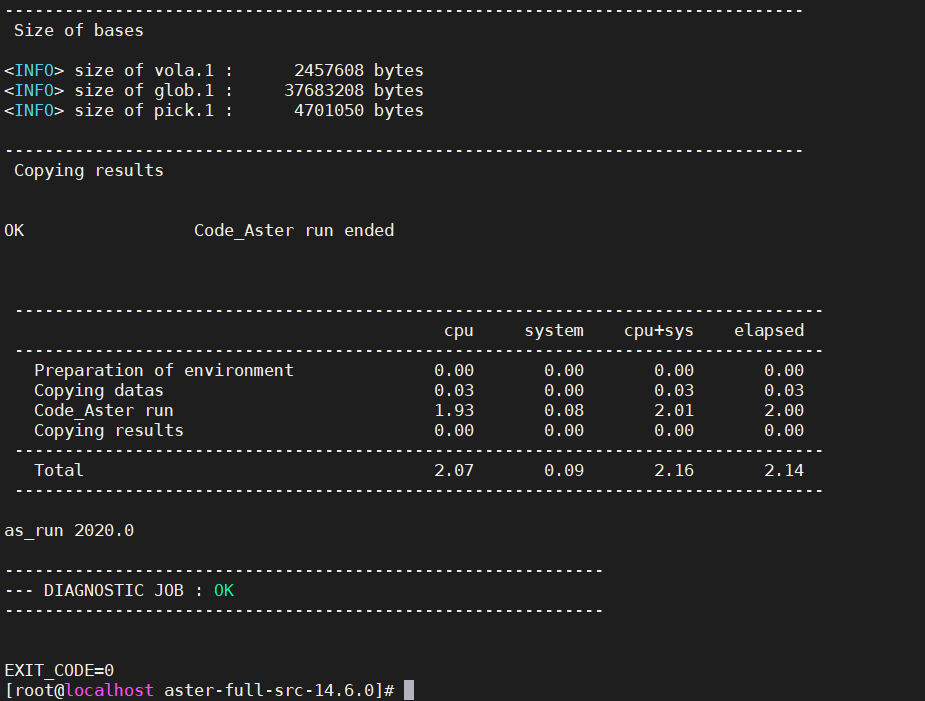Click the 'Preparation of environment' row label
The width and height of the screenshot is (925, 701).
click(164, 371)
